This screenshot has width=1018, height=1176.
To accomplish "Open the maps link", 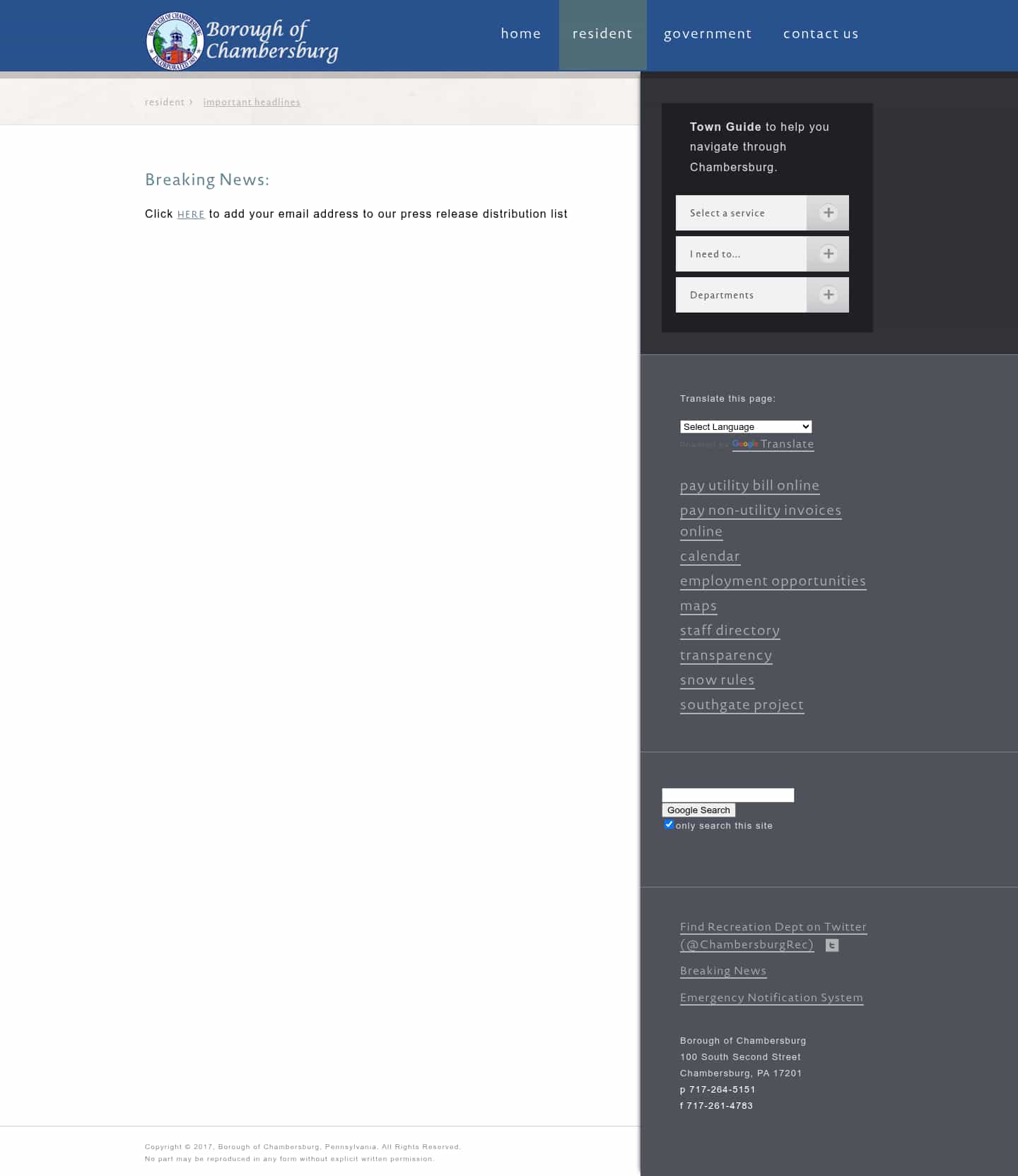I will point(698,605).
